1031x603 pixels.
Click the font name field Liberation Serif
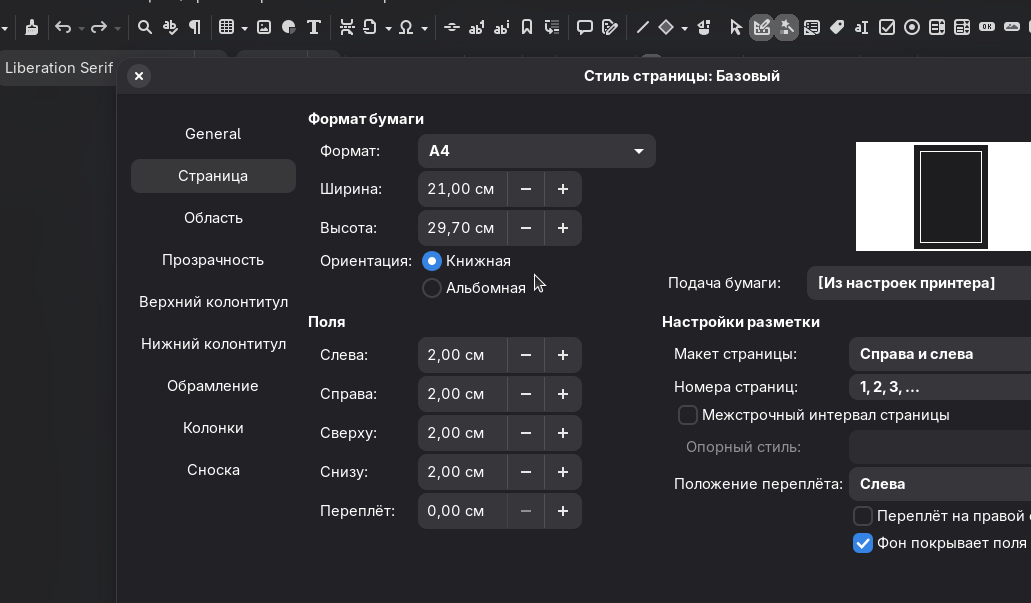point(57,68)
